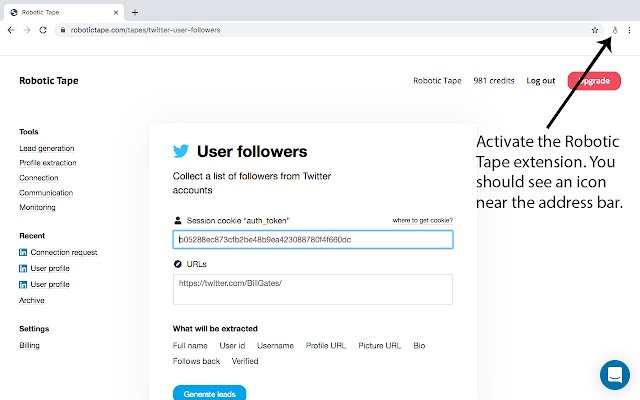
Task: Open Profile extraction tools
Action: [48, 163]
